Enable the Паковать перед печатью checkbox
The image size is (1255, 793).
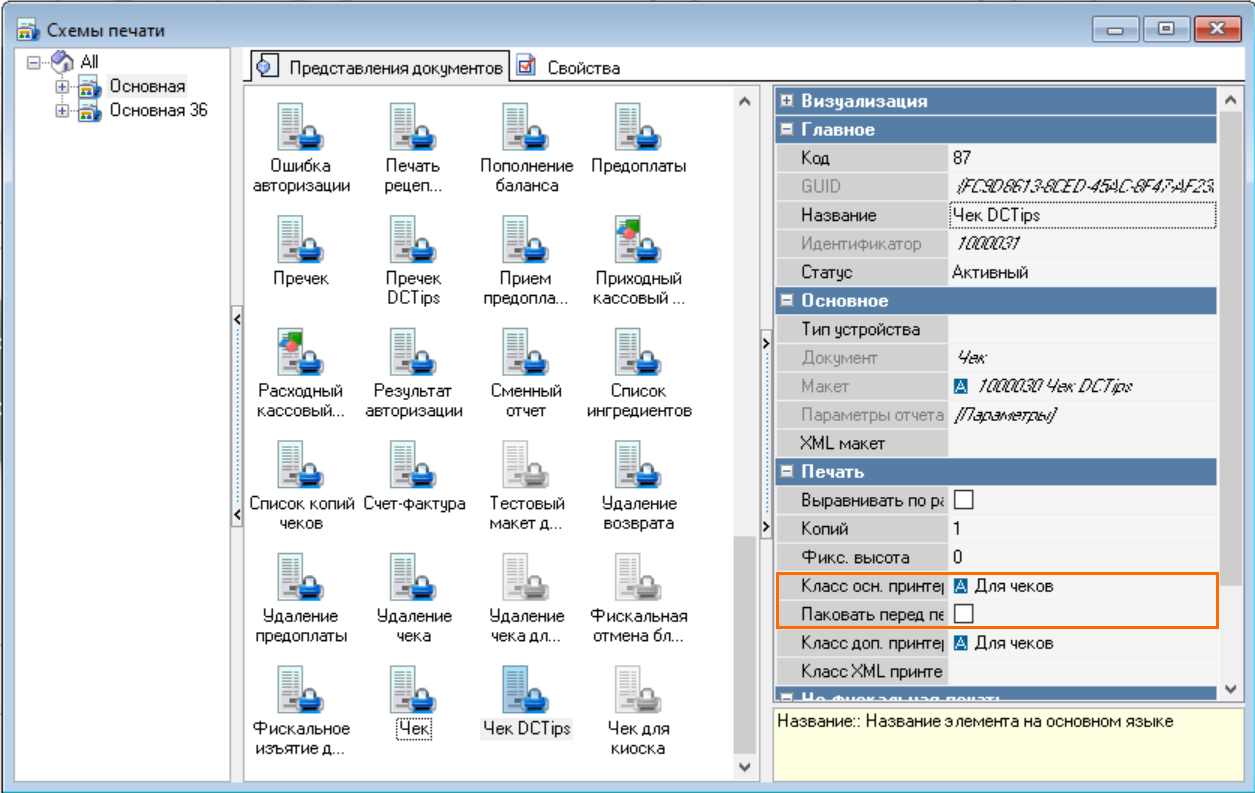click(x=964, y=614)
